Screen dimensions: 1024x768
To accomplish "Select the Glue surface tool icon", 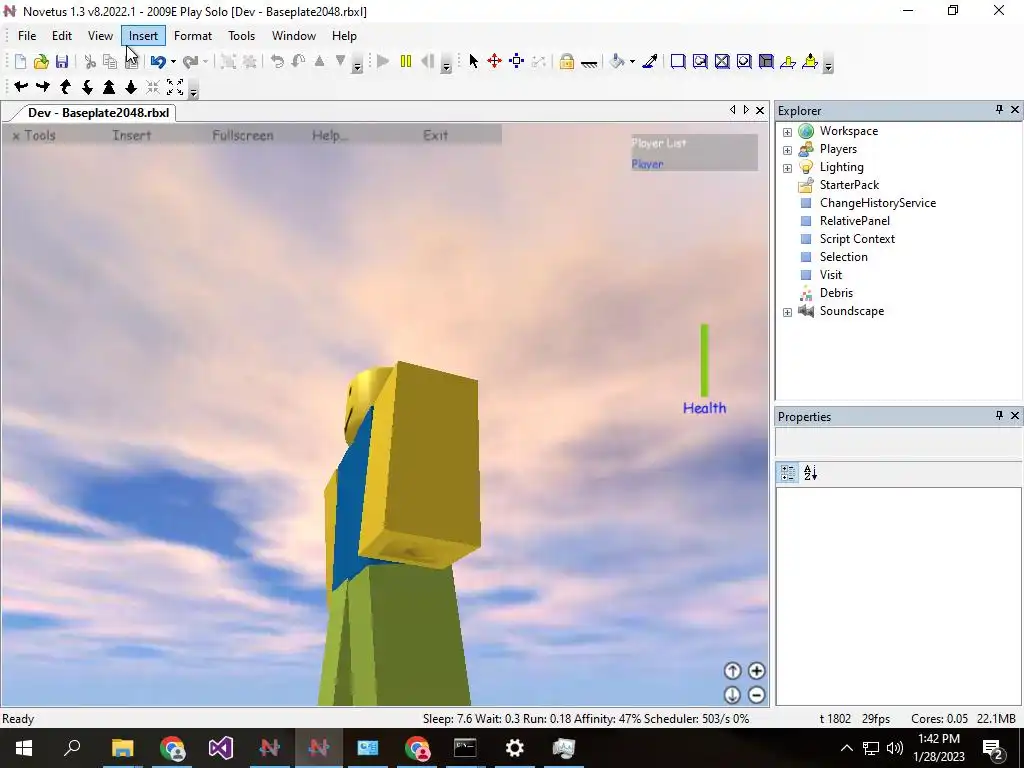I will pyautogui.click(x=700, y=61).
